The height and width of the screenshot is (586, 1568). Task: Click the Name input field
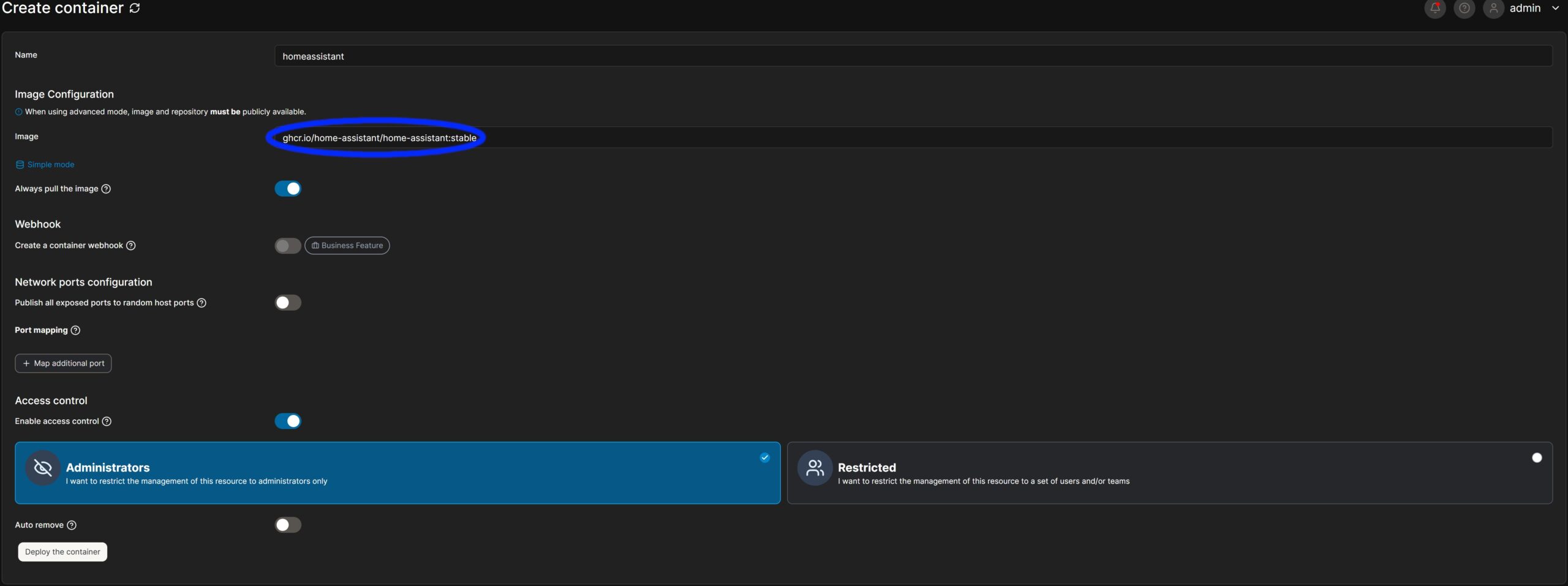(x=913, y=56)
